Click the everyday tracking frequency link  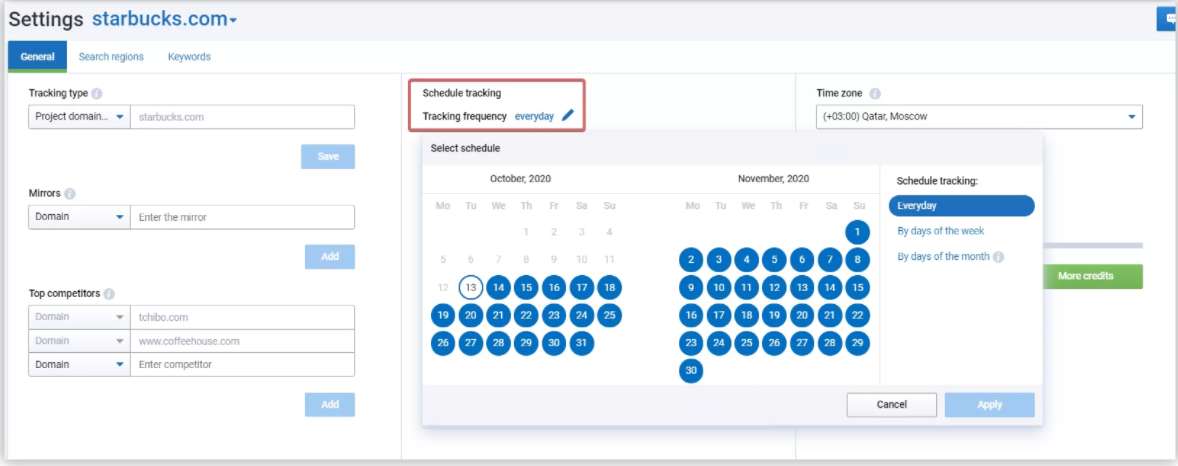click(x=534, y=116)
